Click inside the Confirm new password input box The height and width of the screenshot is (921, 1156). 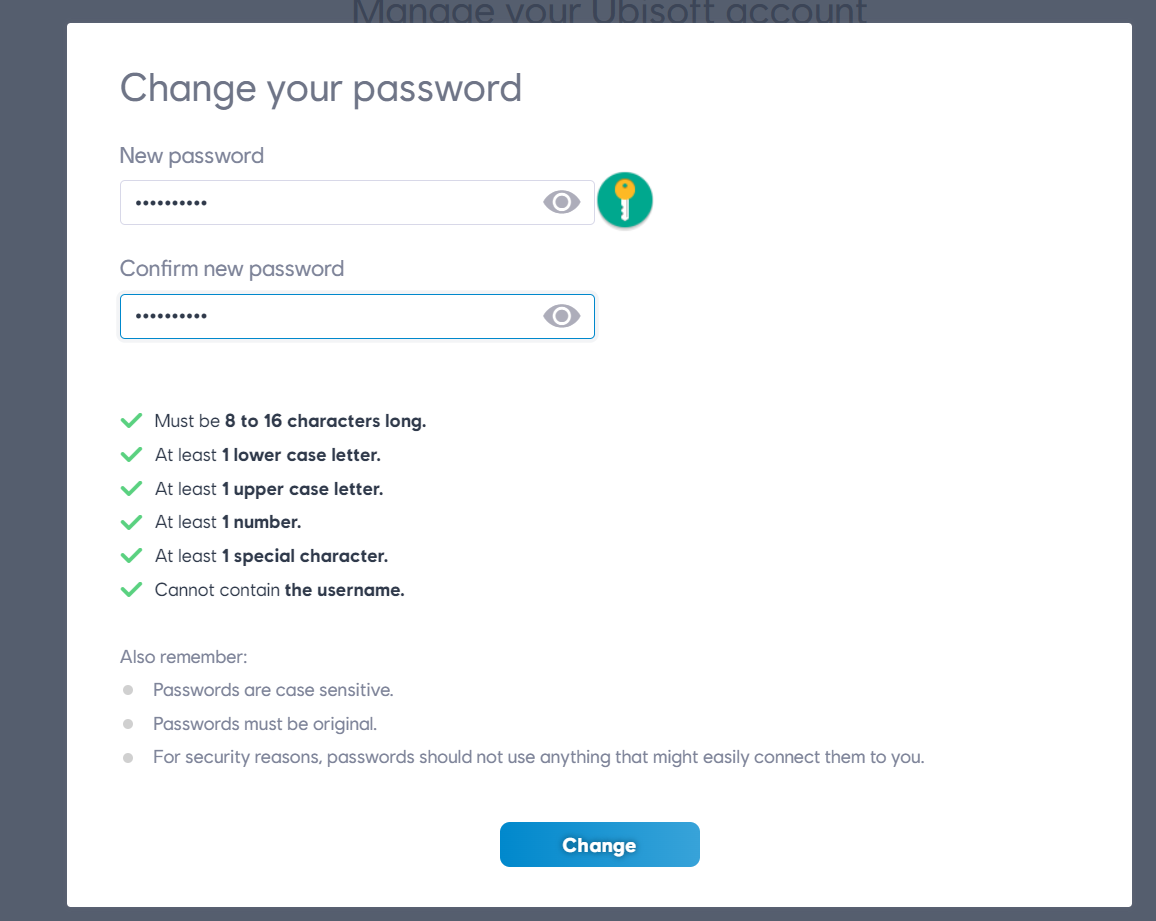pos(300,316)
